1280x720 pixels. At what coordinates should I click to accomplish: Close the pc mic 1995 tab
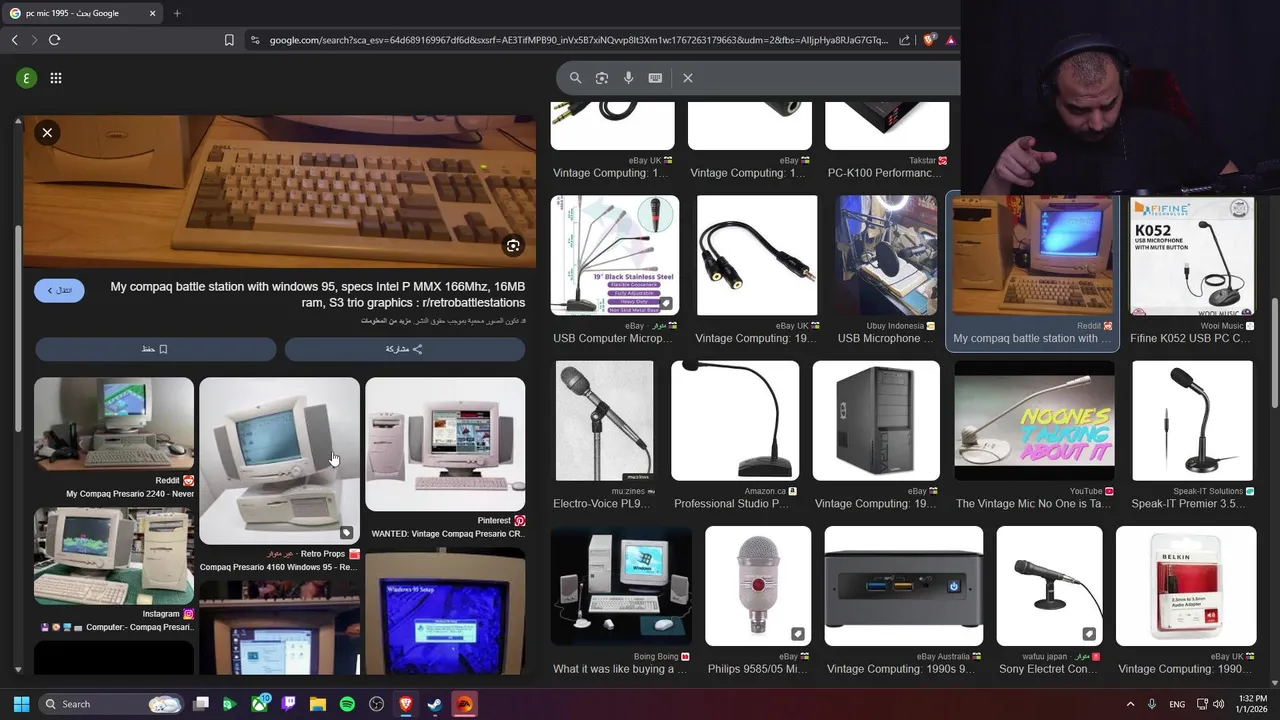[x=153, y=13]
